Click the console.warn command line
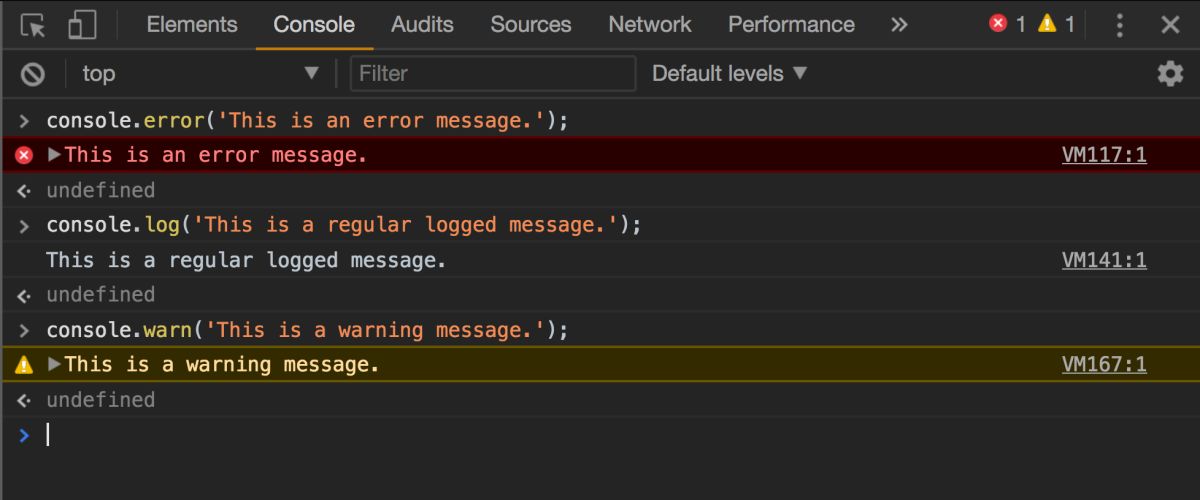This screenshot has height=500, width=1200. tap(307, 330)
